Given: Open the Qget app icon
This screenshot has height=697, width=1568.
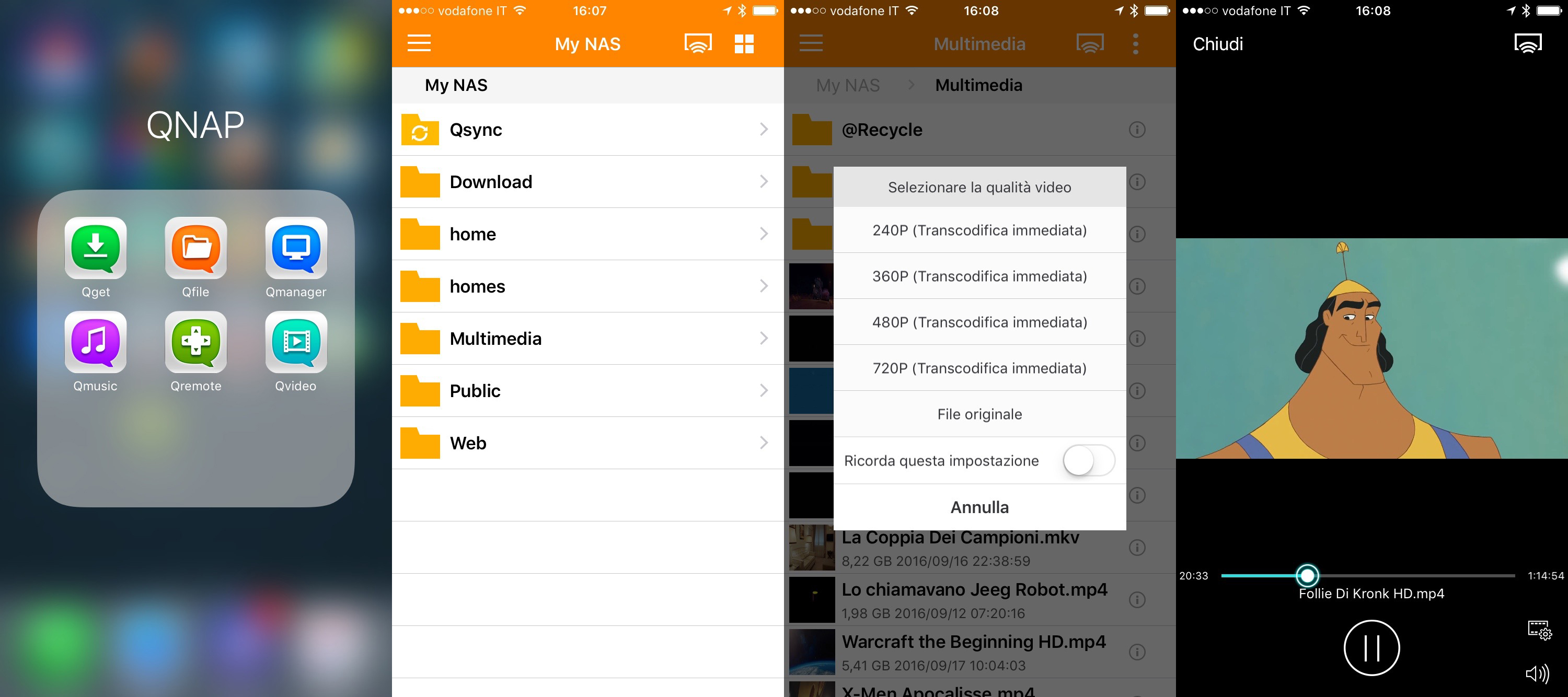Looking at the screenshot, I should pyautogui.click(x=96, y=248).
